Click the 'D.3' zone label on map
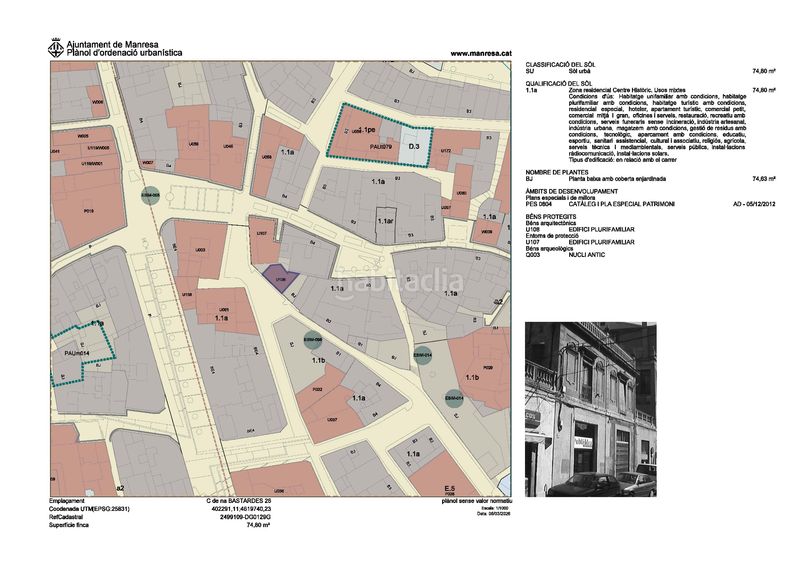800x565 pixels. [x=414, y=146]
